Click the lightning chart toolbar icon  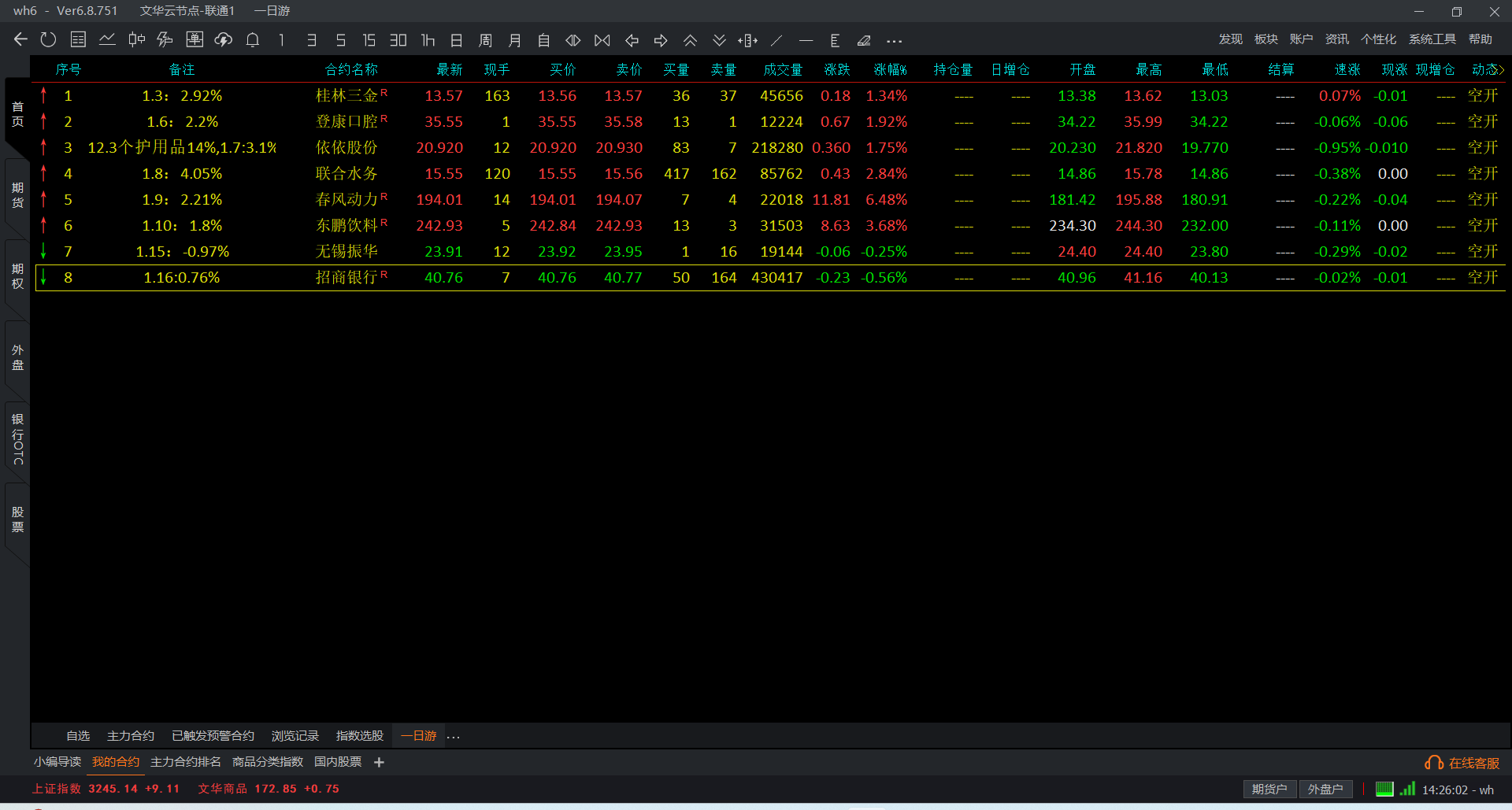(165, 39)
